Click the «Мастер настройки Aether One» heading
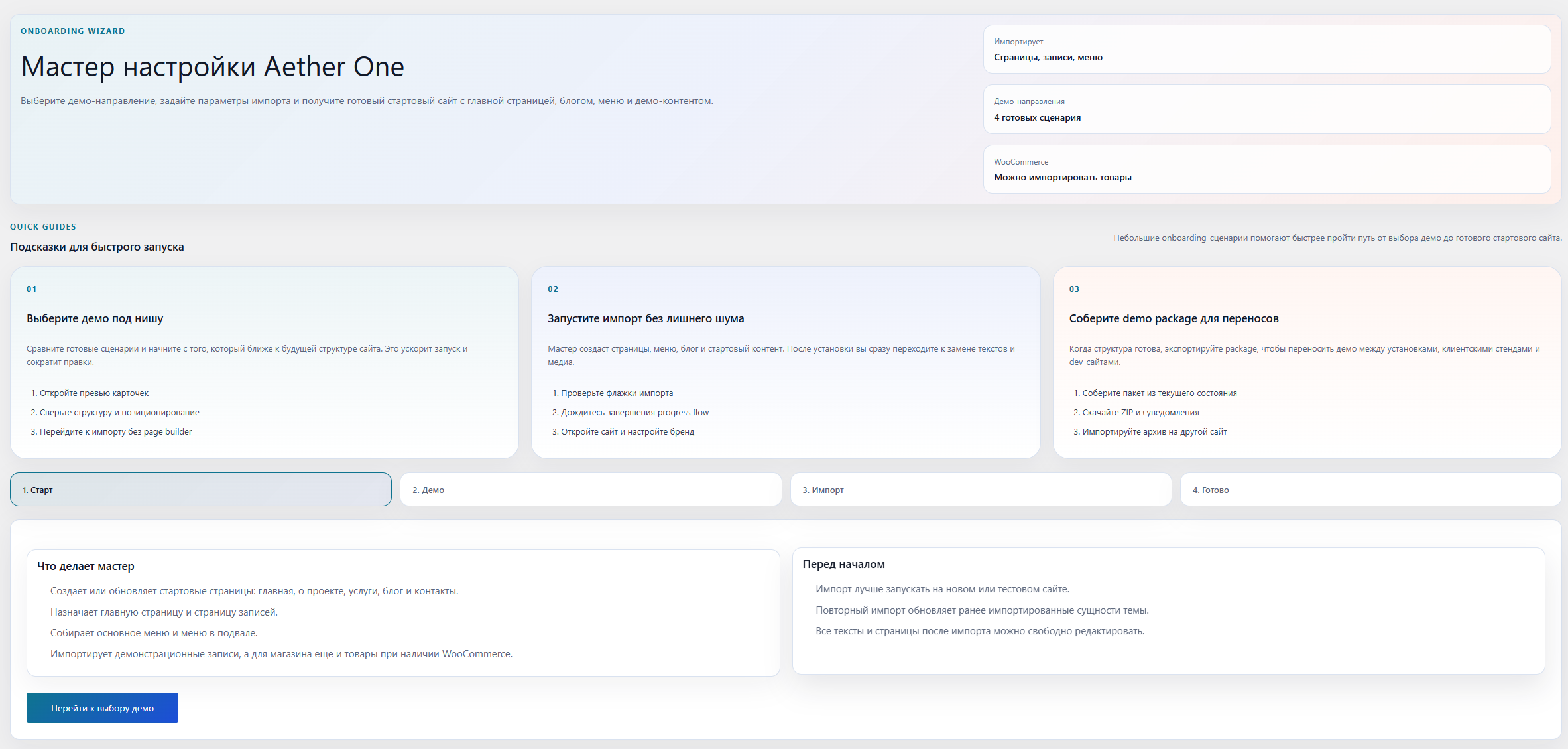The image size is (1568, 749). pyautogui.click(x=213, y=66)
